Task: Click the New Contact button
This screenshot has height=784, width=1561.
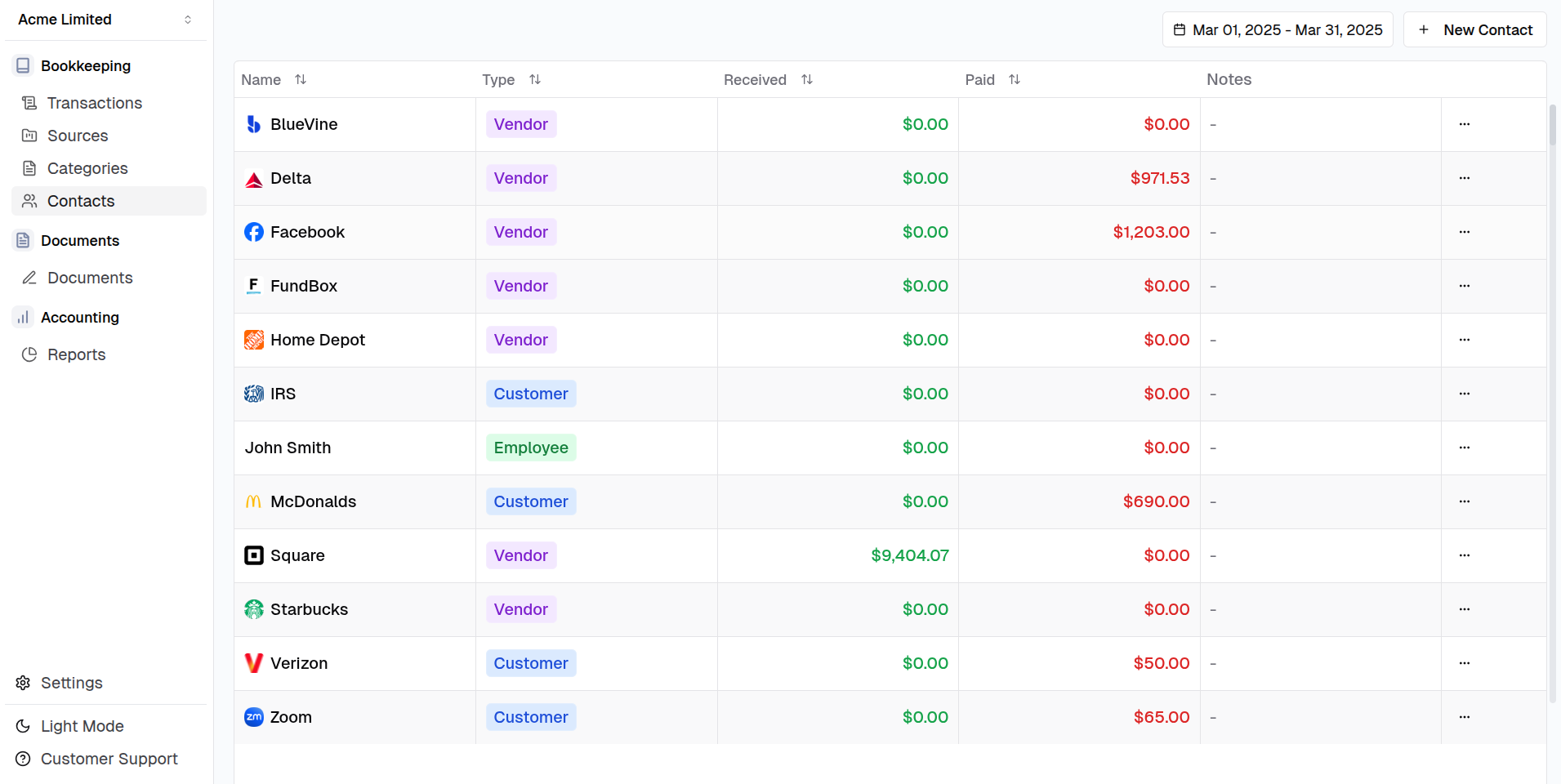Action: (x=1474, y=29)
